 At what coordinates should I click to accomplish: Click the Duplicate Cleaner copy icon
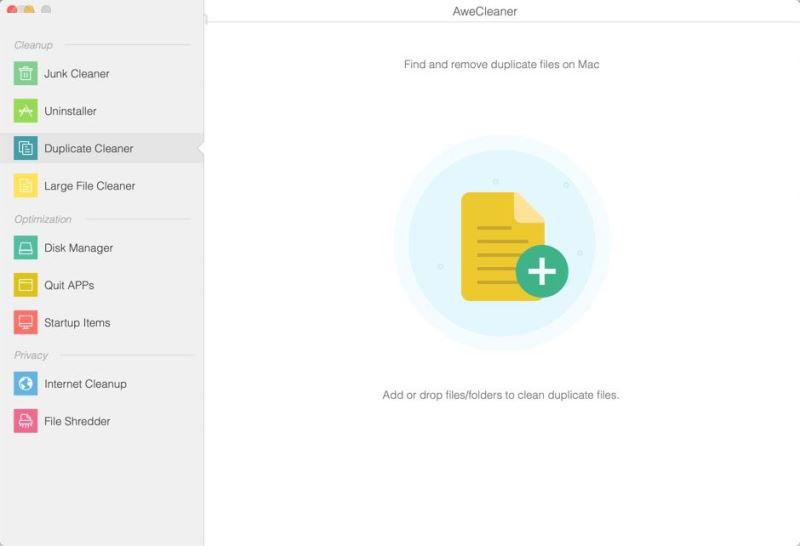point(26,148)
